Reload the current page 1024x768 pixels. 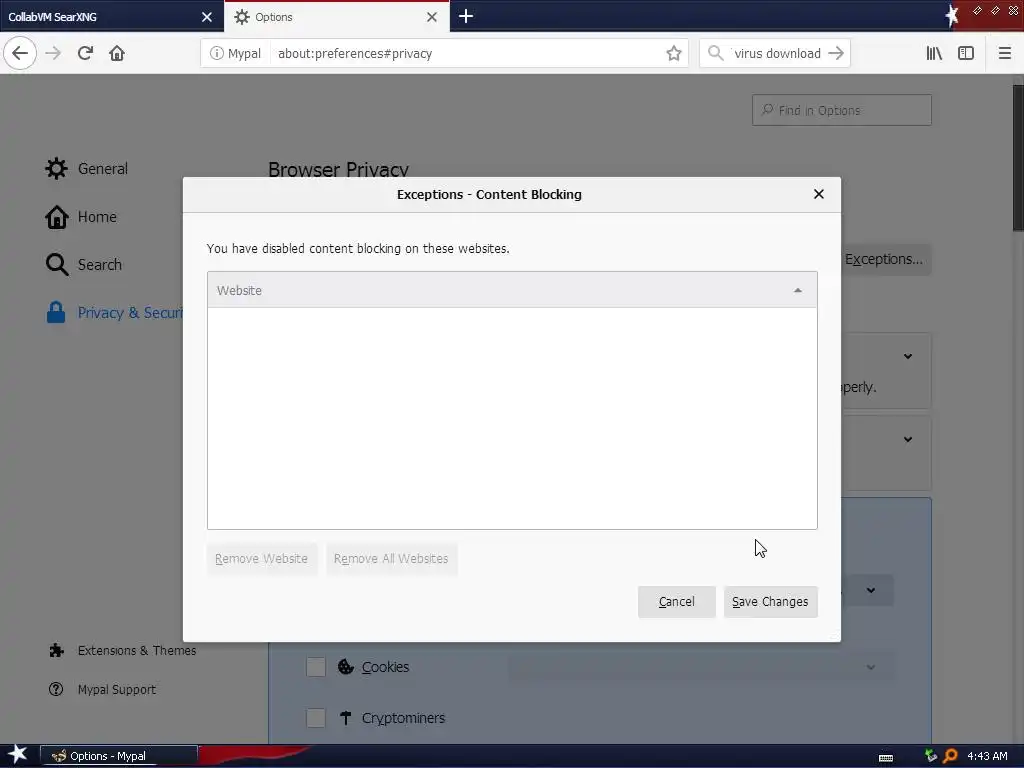pyautogui.click(x=85, y=53)
